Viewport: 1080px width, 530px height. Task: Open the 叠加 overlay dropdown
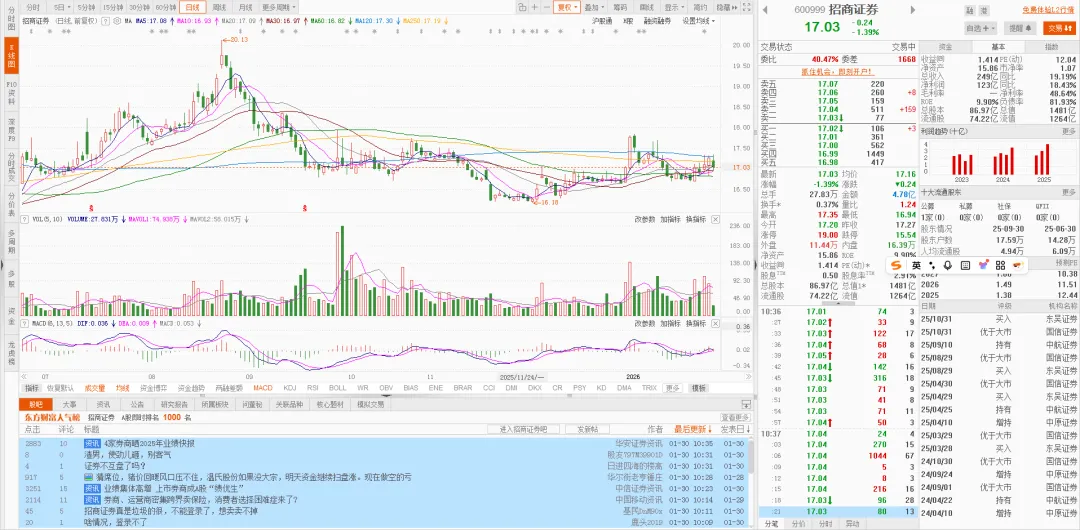point(594,7)
